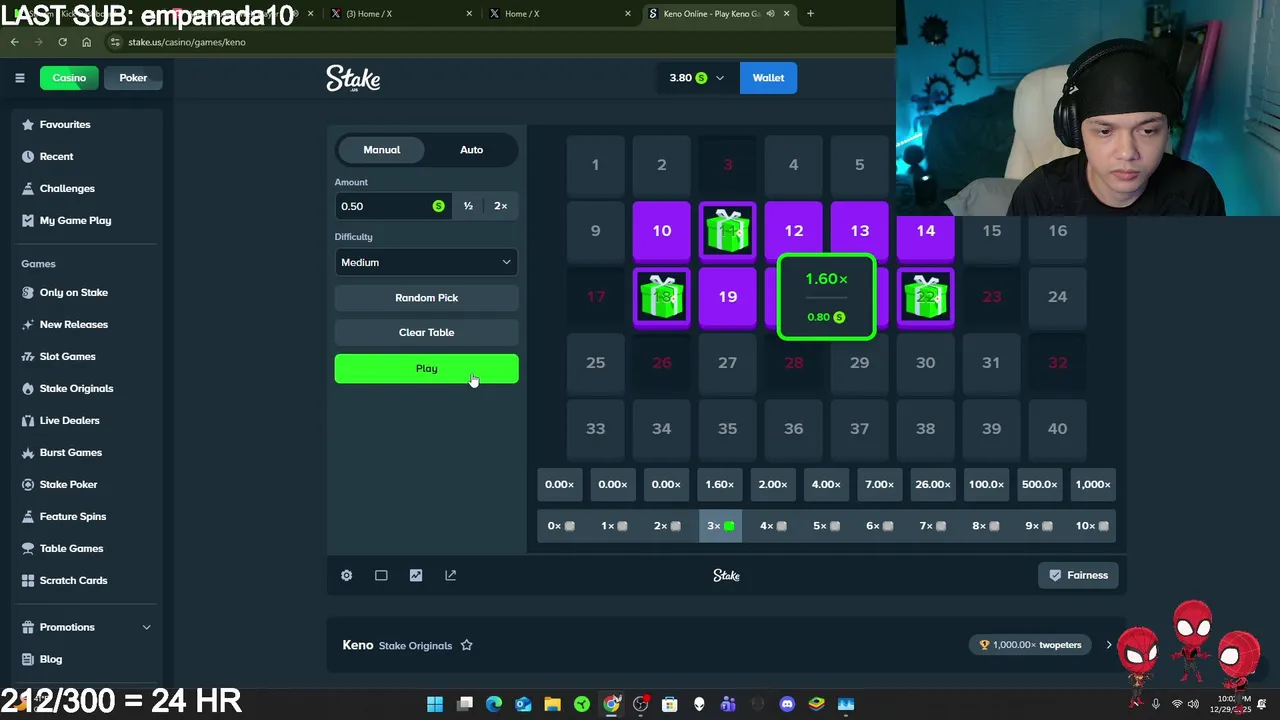Open the Fairness dialog
This screenshot has width=1280, height=720.
pos(1078,575)
